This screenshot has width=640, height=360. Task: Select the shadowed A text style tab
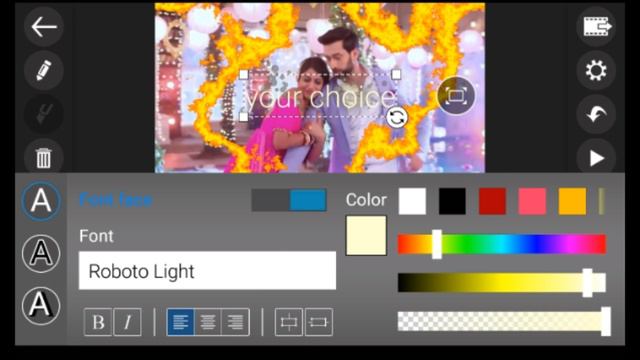[x=41, y=306]
